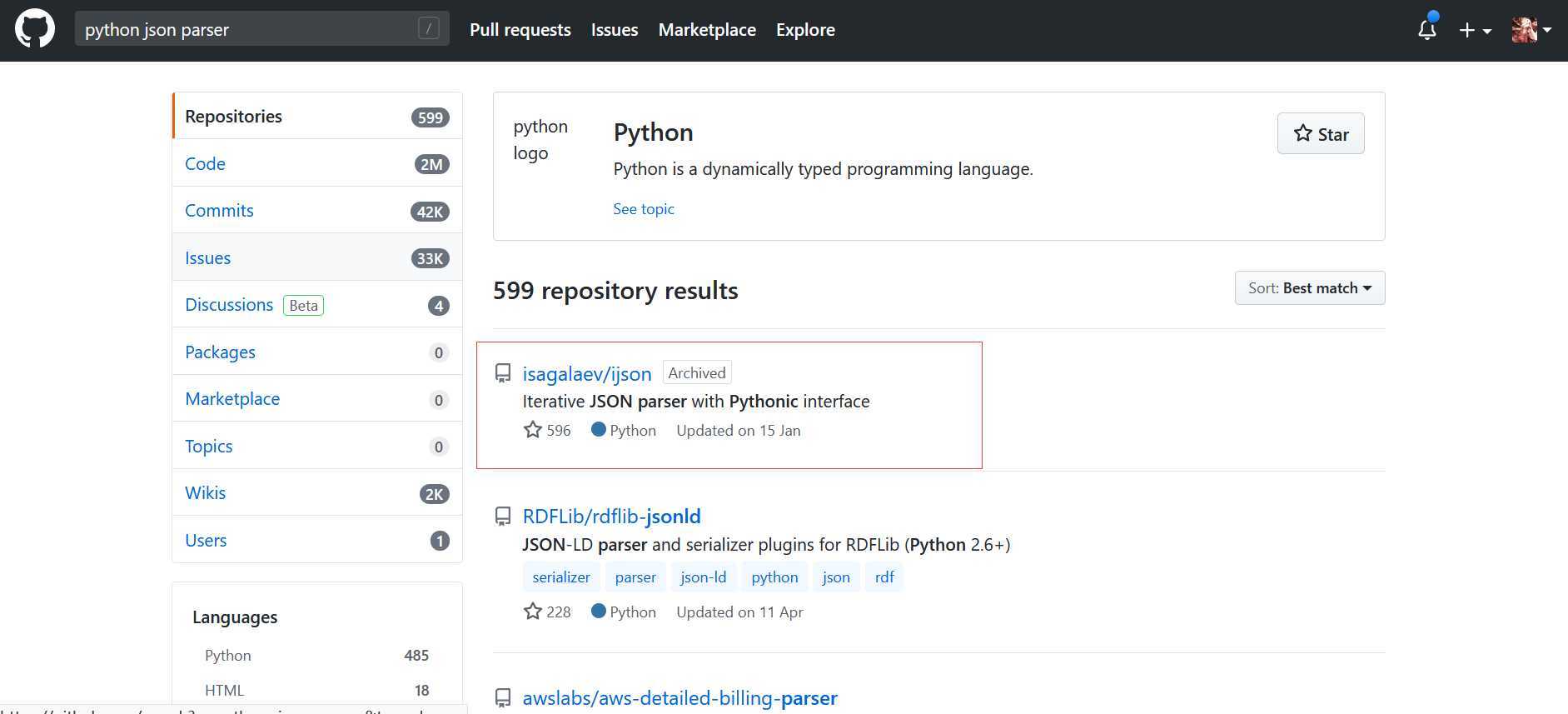Click the Archived label on ijson
The width and height of the screenshot is (1568, 714).
click(697, 373)
